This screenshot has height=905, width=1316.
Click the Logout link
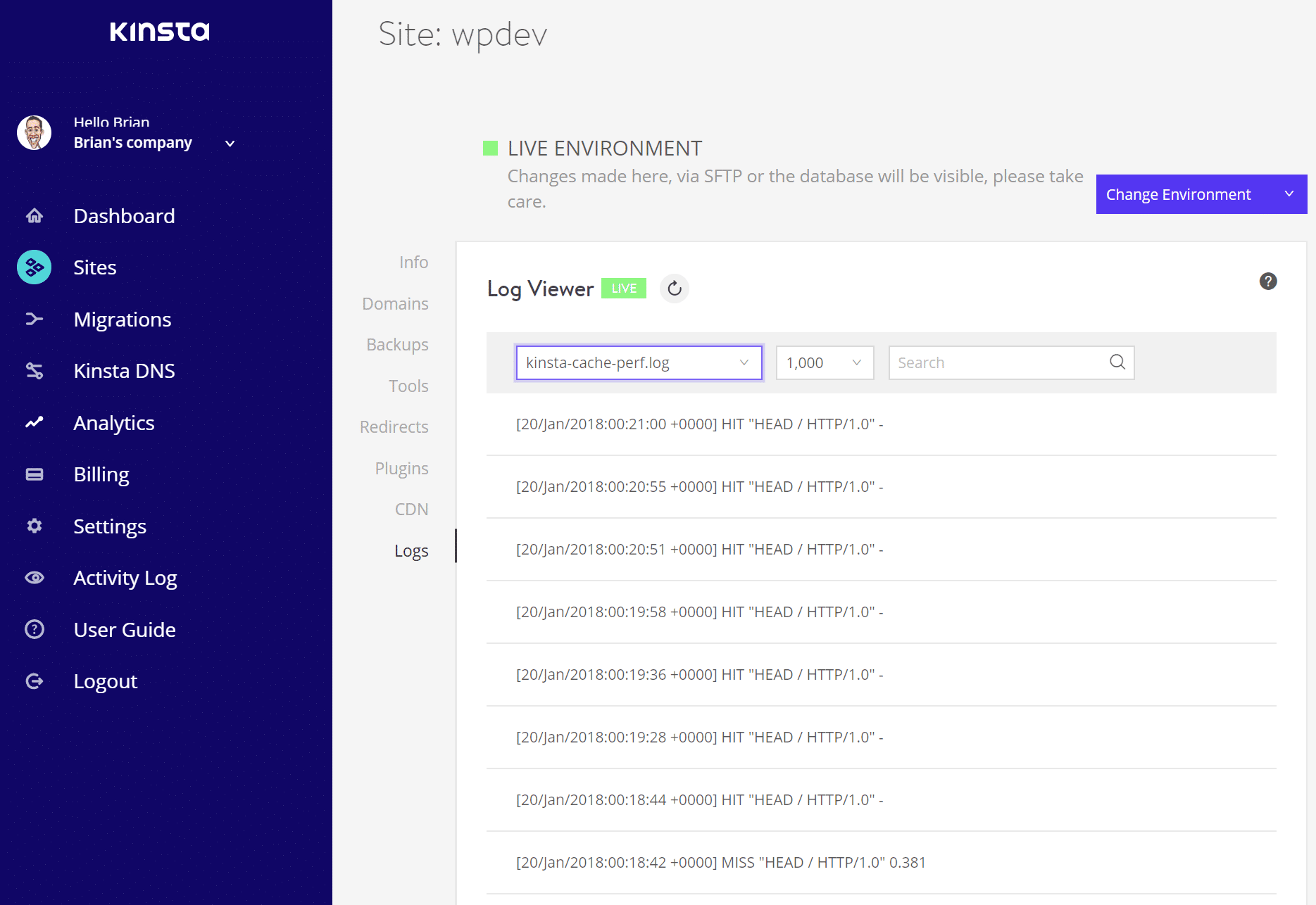click(105, 681)
